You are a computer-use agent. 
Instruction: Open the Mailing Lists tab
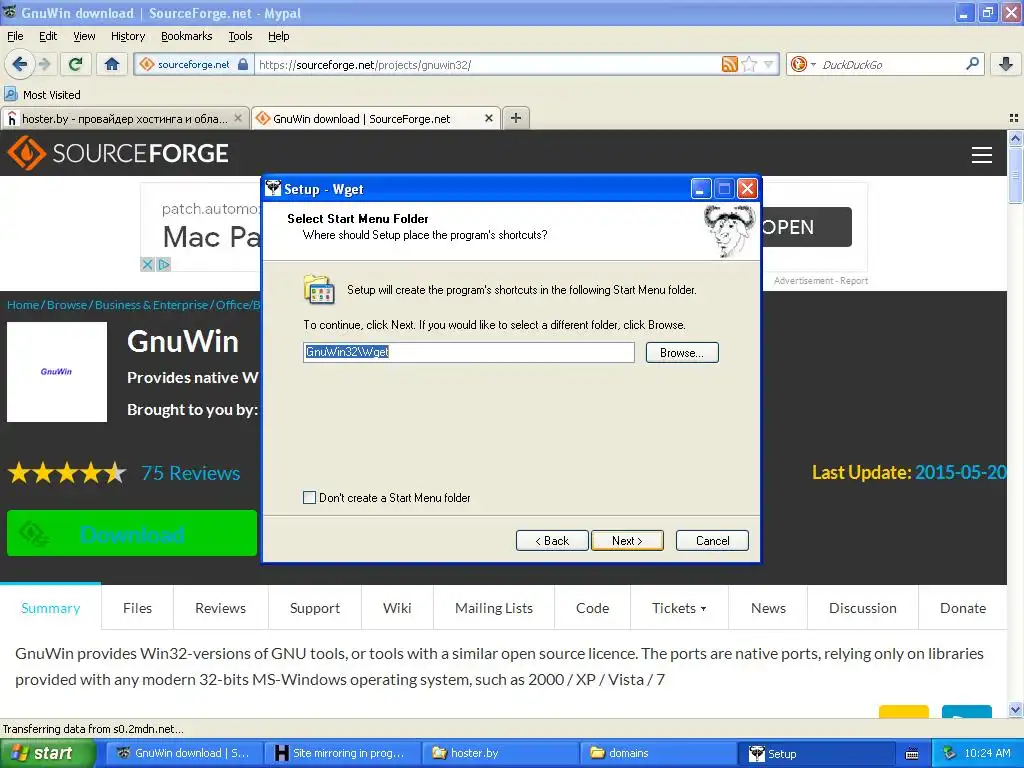point(494,608)
